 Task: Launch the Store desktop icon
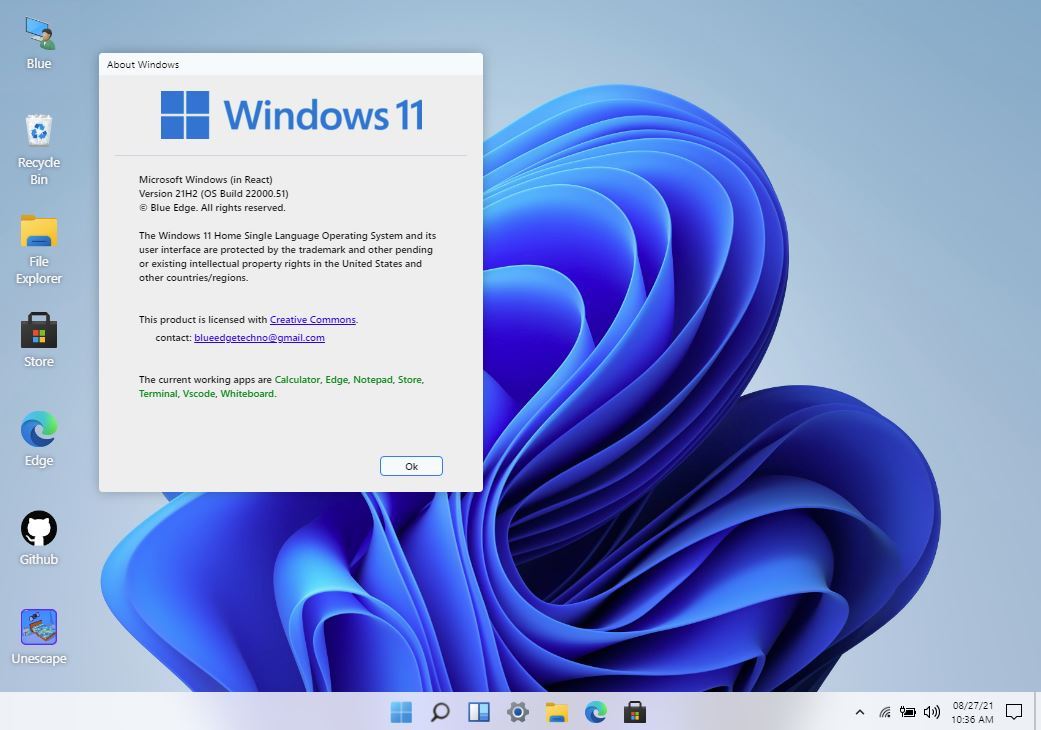tap(39, 340)
